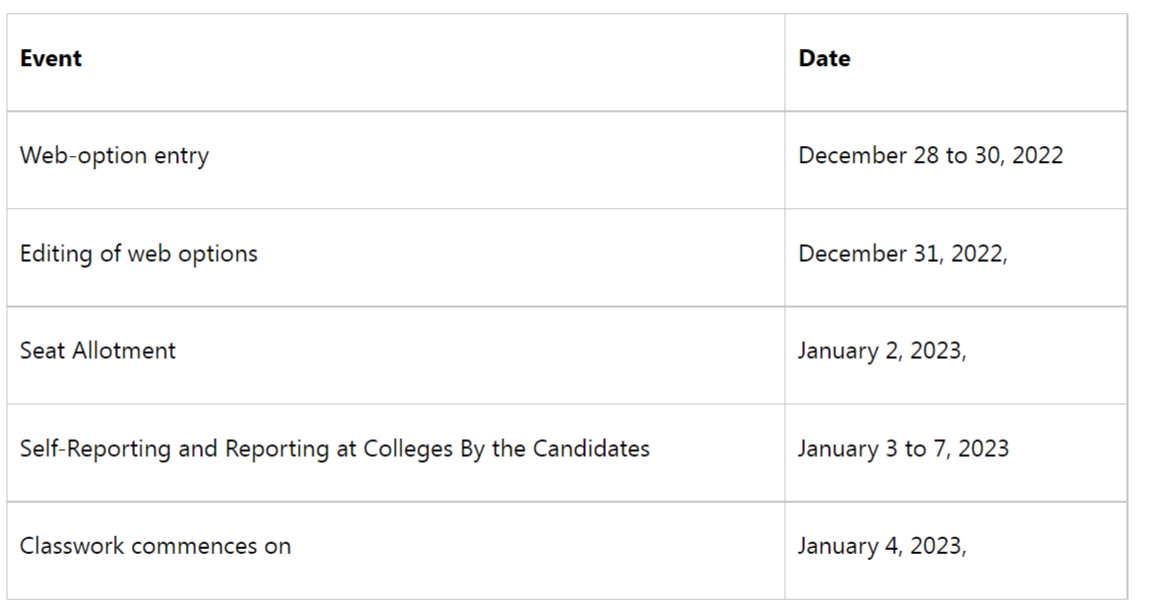Select the date December 28 to 30, 2022

pyautogui.click(x=930, y=156)
